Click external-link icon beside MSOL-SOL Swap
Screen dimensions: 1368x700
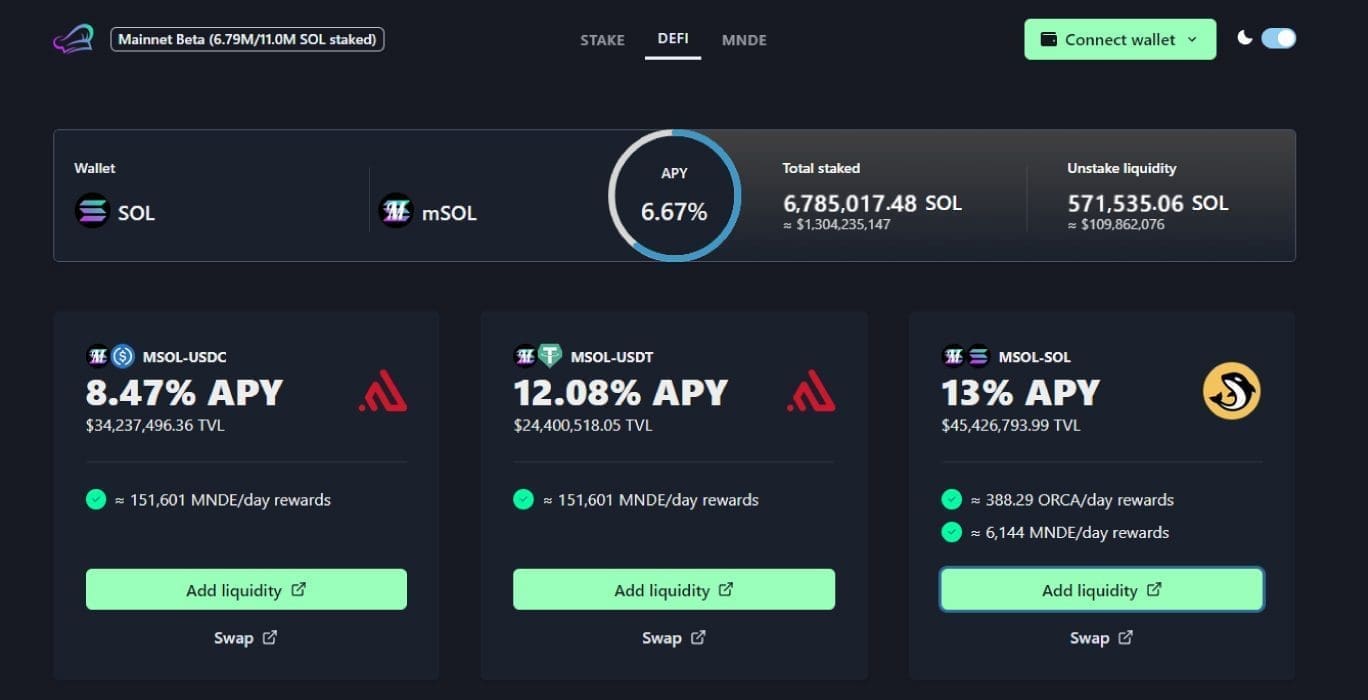(1125, 637)
